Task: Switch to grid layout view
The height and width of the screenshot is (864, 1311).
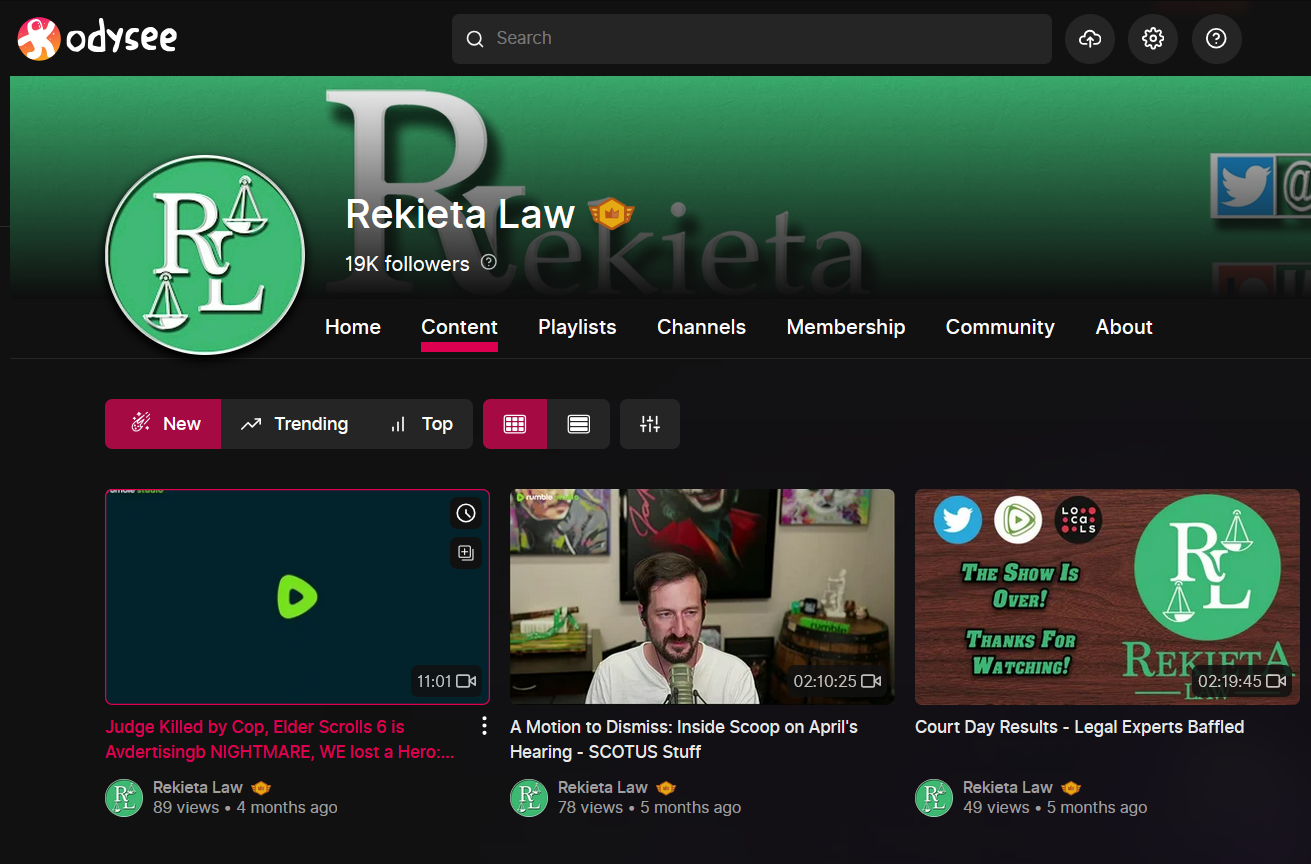Action: [x=515, y=424]
